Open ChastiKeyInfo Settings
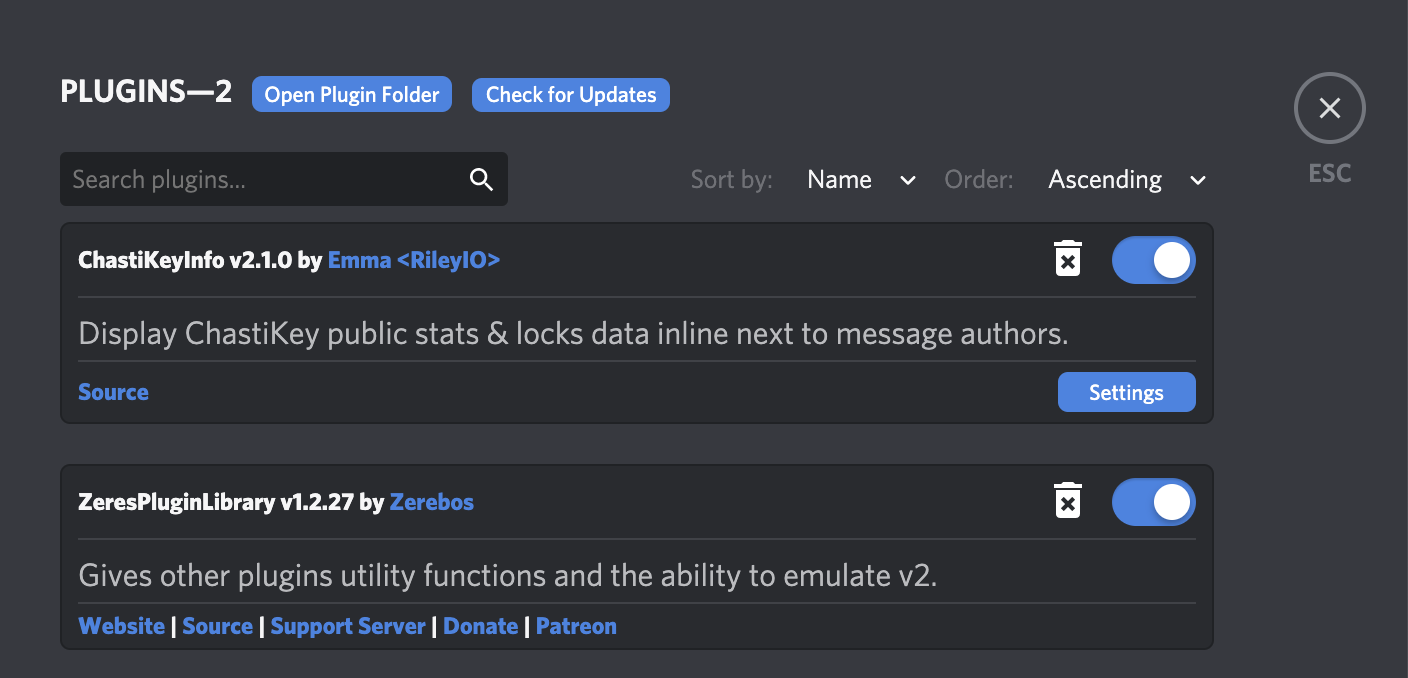Screen dimensions: 1408x678 (x=1126, y=392)
